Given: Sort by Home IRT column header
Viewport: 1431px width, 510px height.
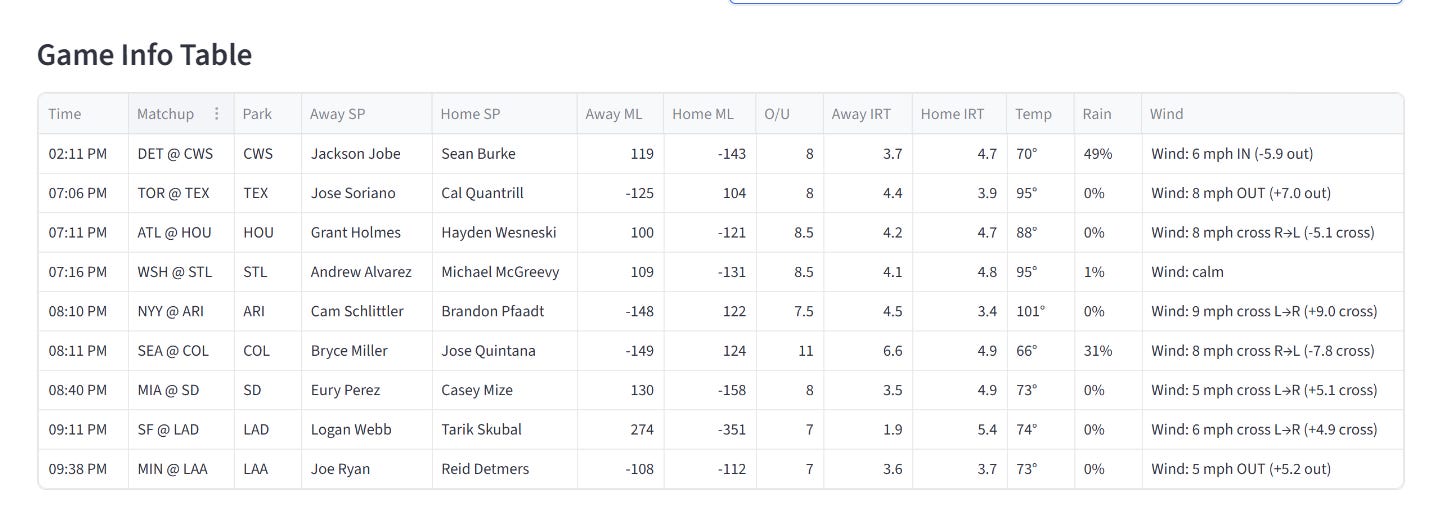Looking at the screenshot, I should (x=959, y=114).
